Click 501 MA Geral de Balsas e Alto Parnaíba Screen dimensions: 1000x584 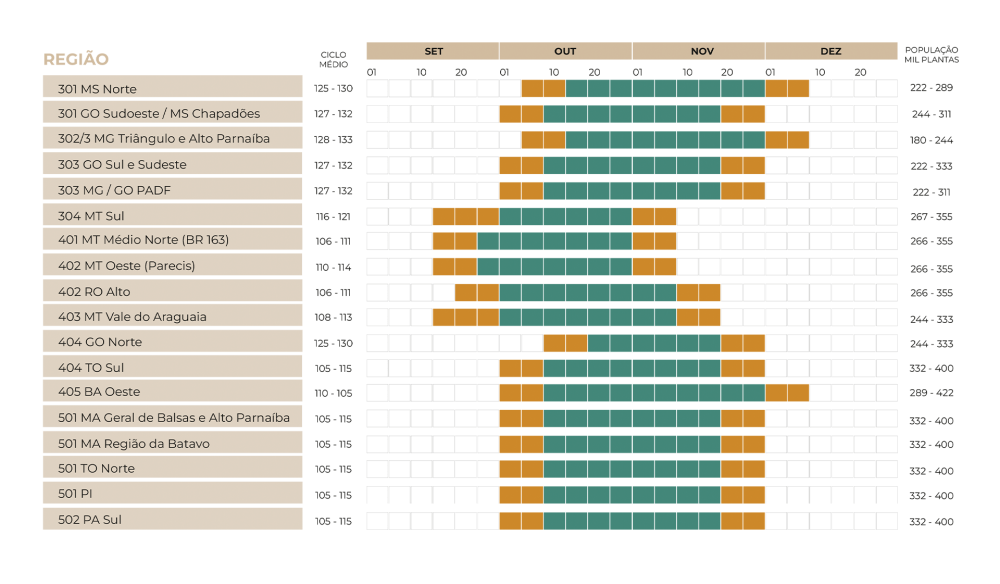point(174,418)
